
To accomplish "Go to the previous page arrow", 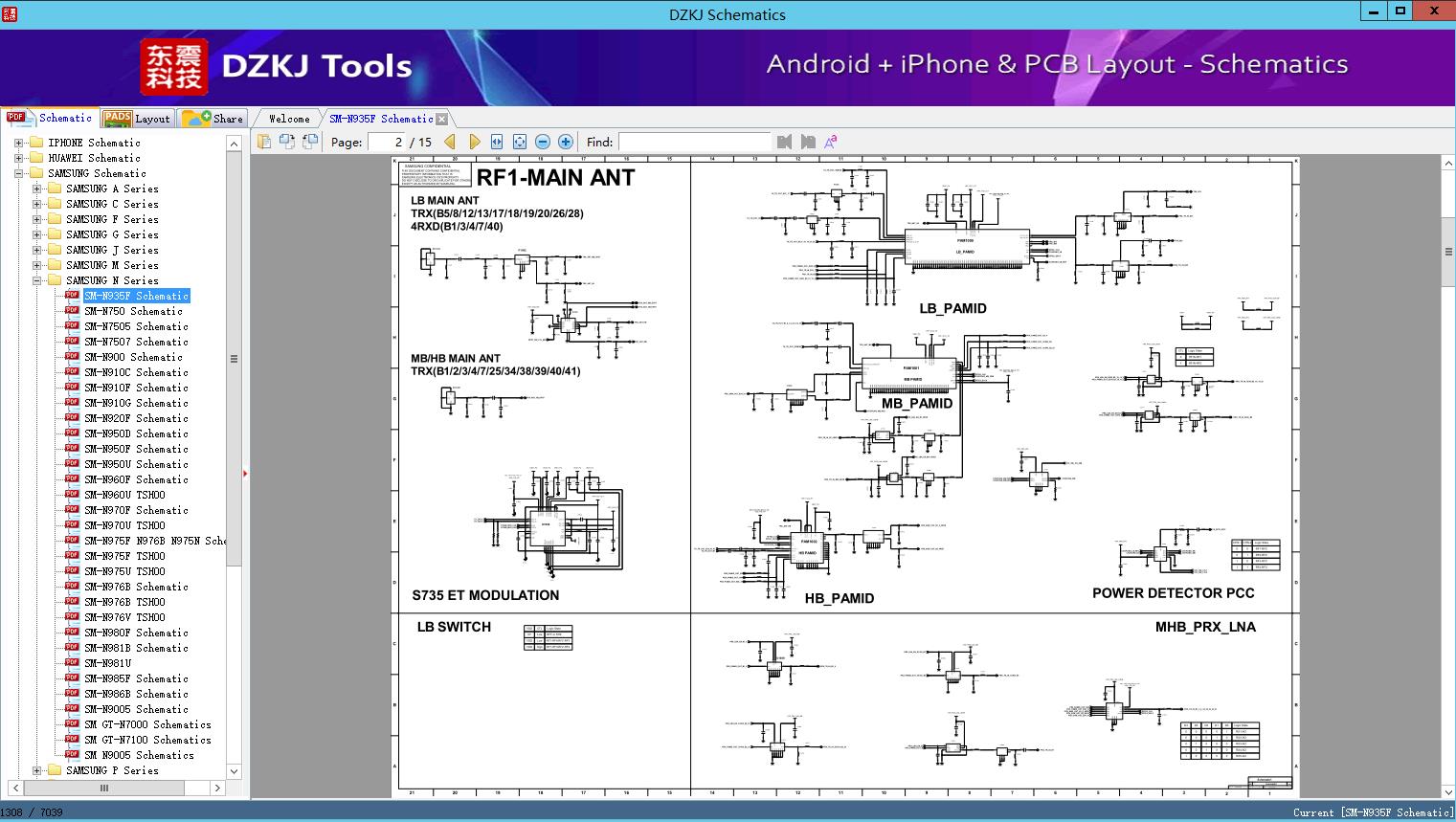I will coord(450,142).
